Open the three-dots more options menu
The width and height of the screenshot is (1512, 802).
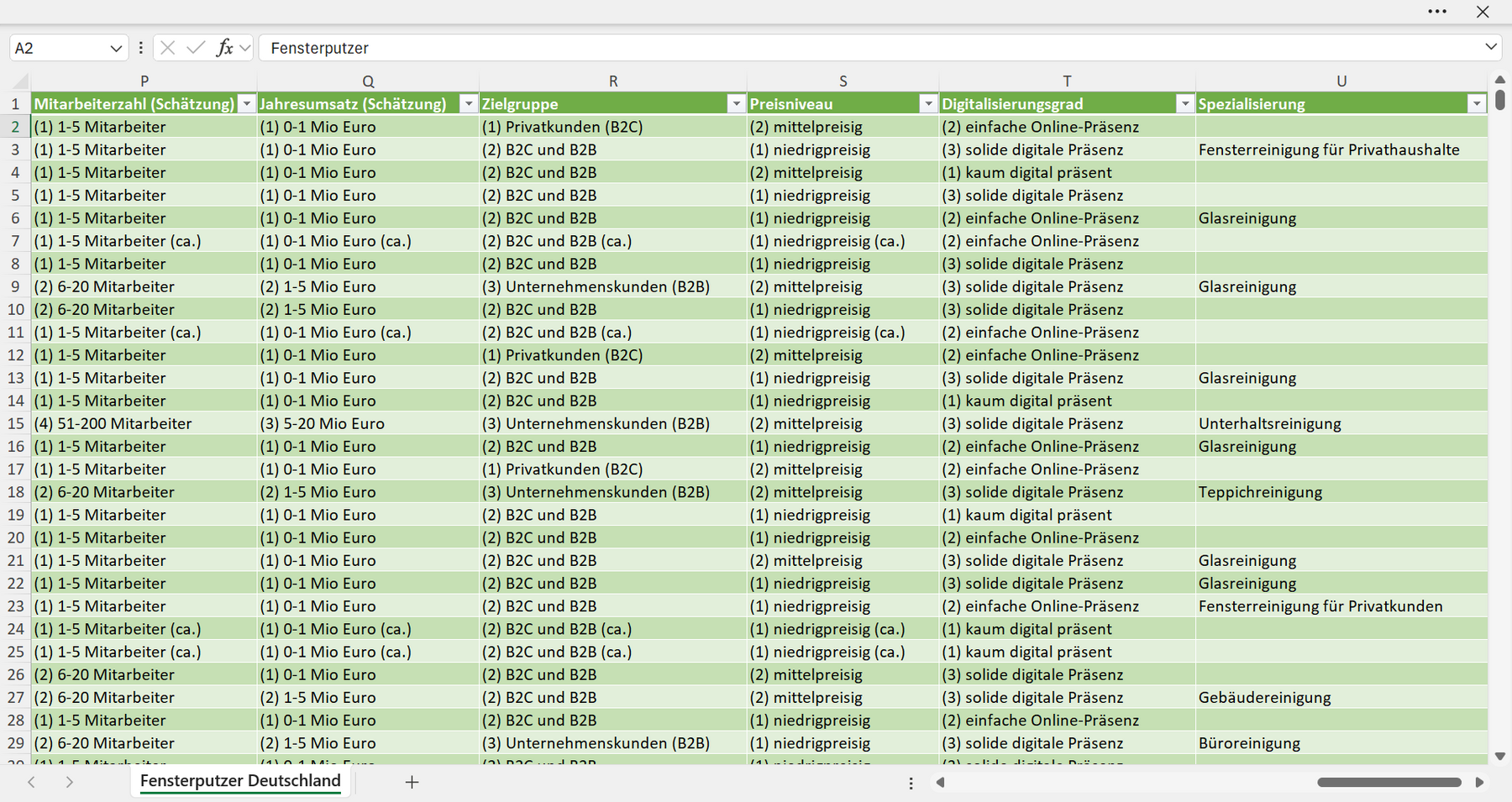(1437, 12)
